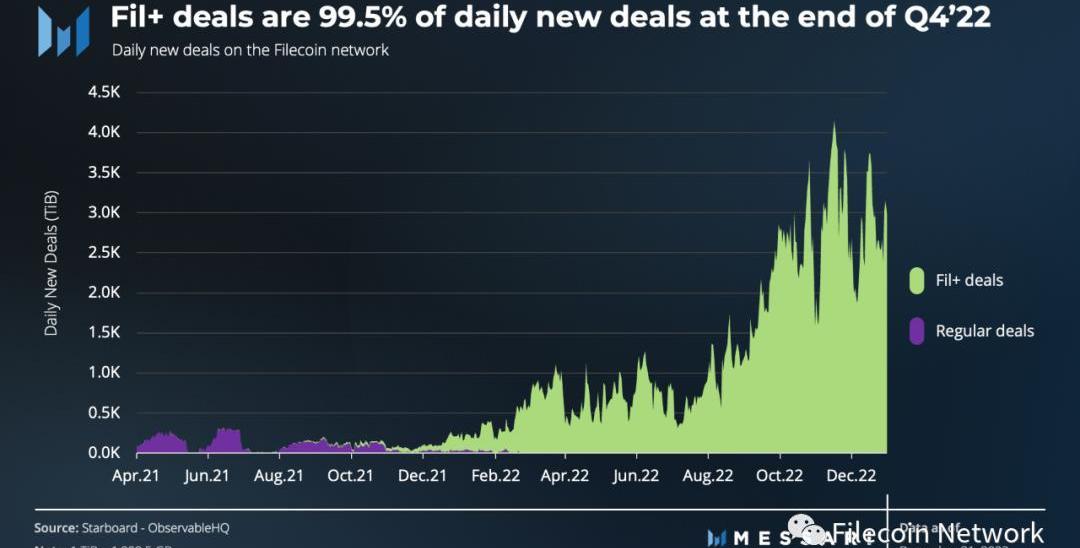Click the Oct.22 x-axis label
This screenshot has height=548, width=1080.
point(781,475)
